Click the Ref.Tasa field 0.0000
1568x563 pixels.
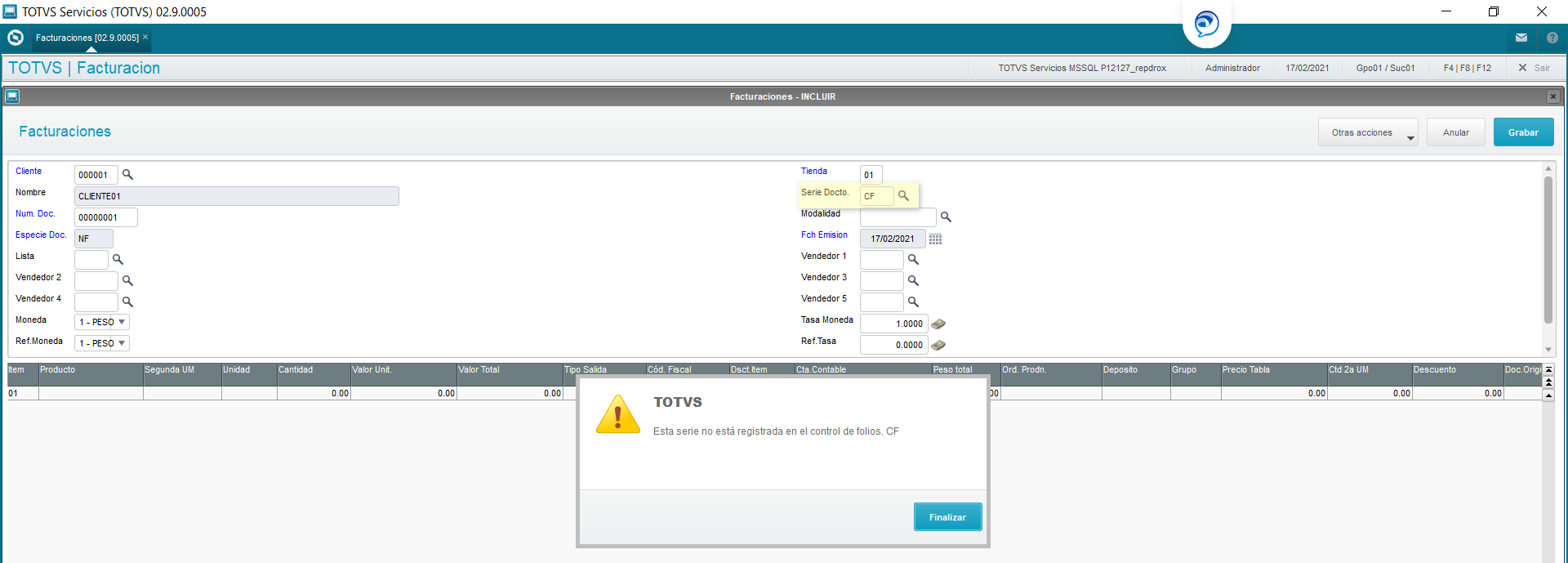[894, 345]
